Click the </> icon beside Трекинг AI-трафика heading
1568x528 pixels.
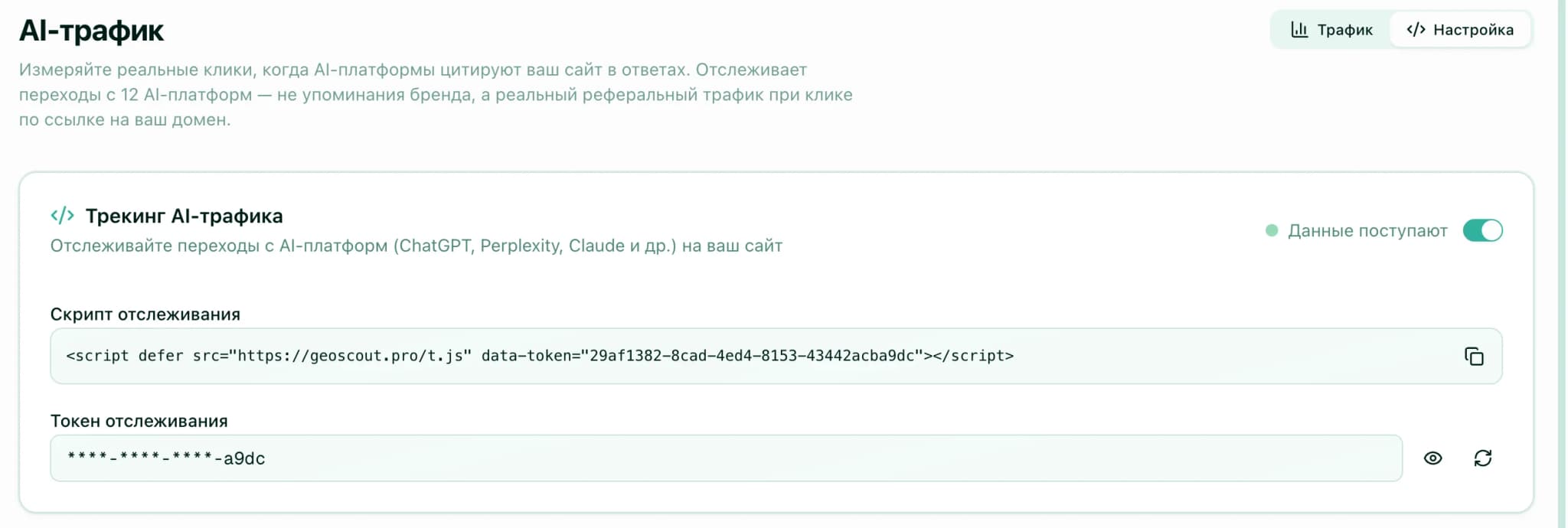[x=64, y=215]
